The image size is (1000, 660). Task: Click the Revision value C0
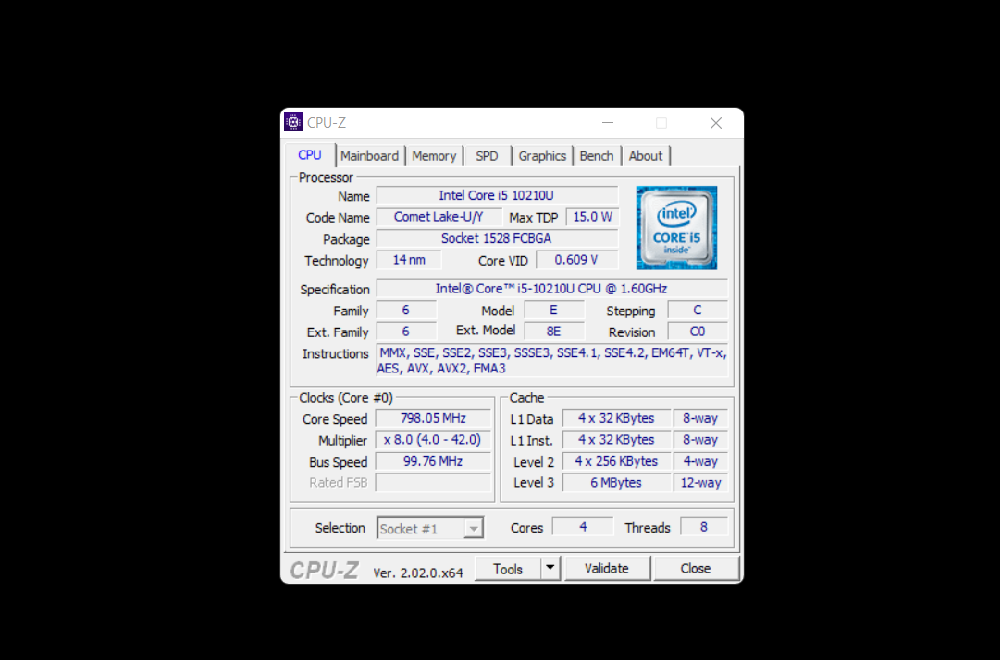pyautogui.click(x=697, y=332)
